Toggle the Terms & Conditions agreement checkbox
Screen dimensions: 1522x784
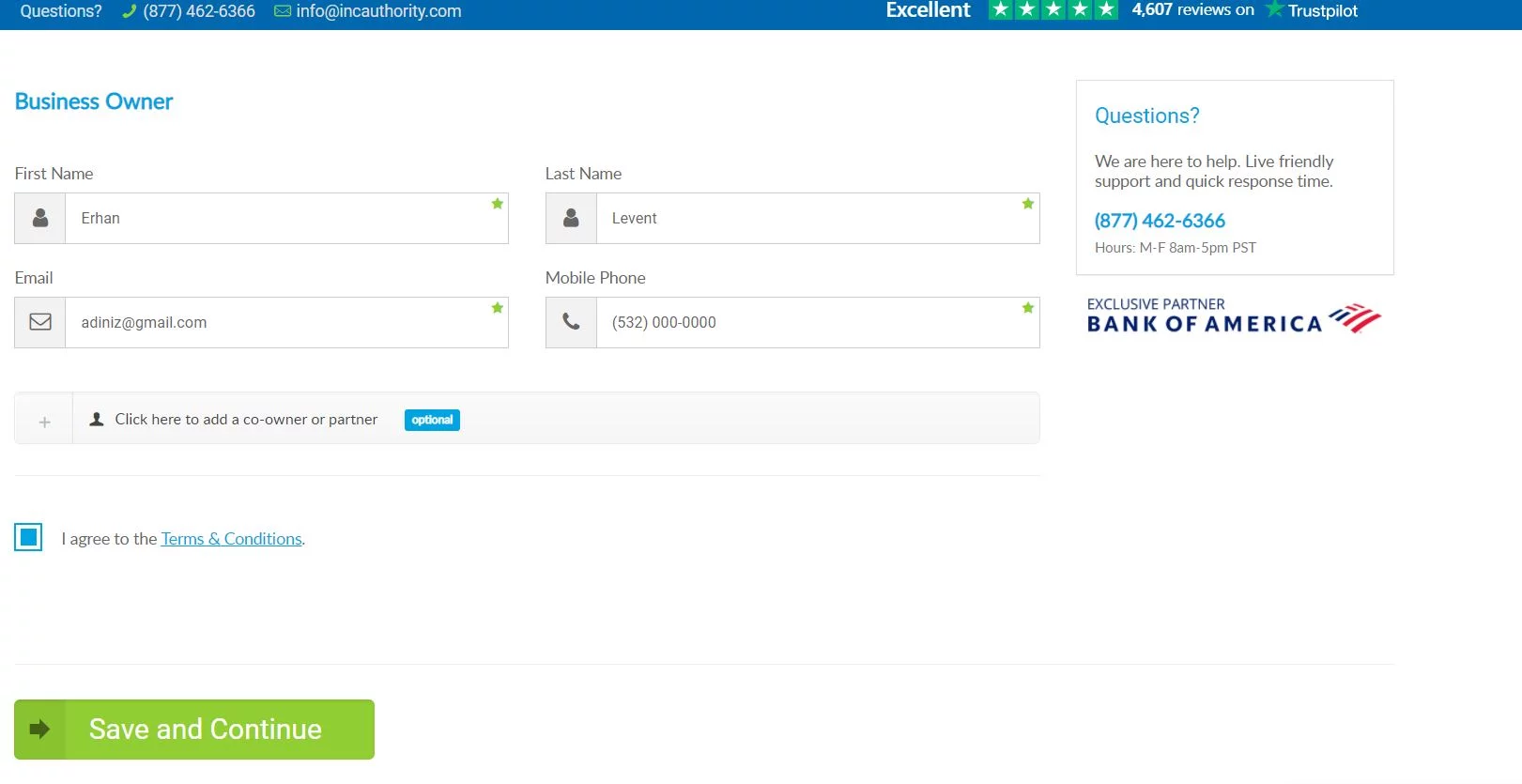[28, 537]
